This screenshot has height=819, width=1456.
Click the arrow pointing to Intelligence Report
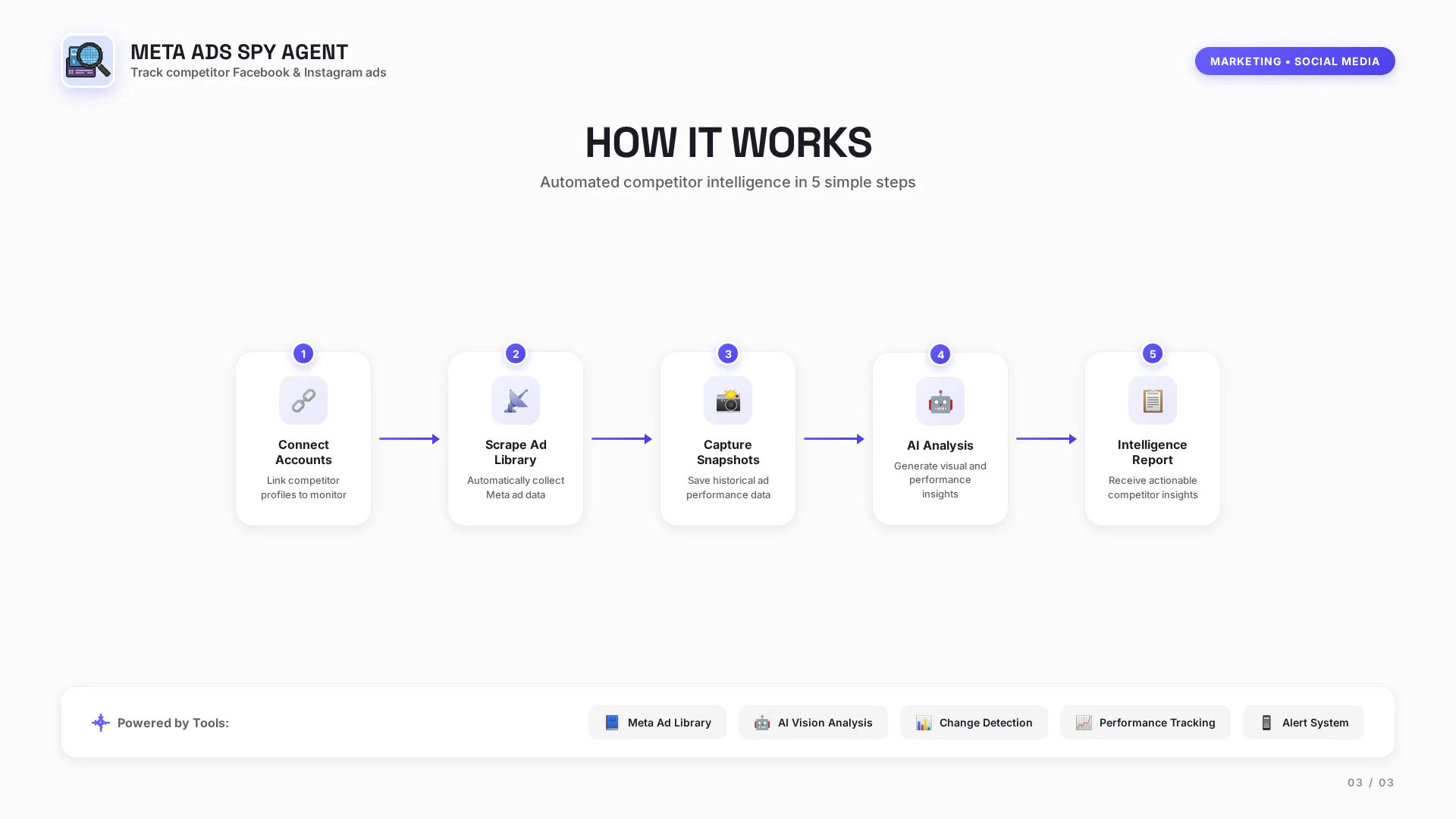(1046, 439)
